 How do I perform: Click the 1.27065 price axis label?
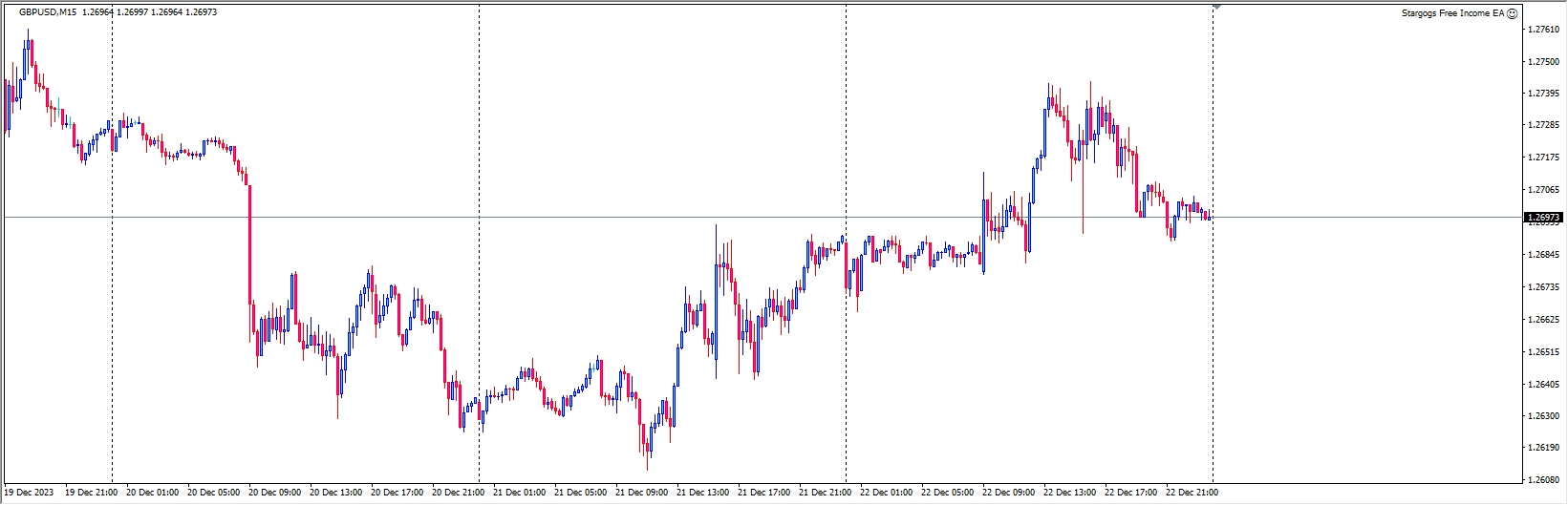click(1543, 190)
